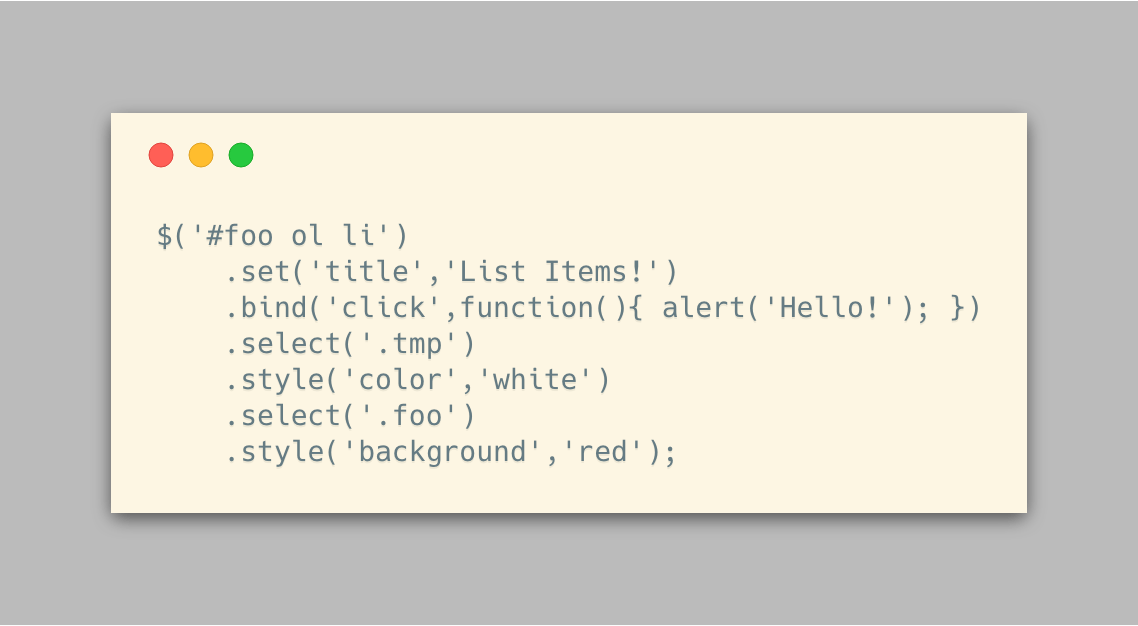Click the .set method name
The width and height of the screenshot is (1138, 626).
(x=258, y=272)
